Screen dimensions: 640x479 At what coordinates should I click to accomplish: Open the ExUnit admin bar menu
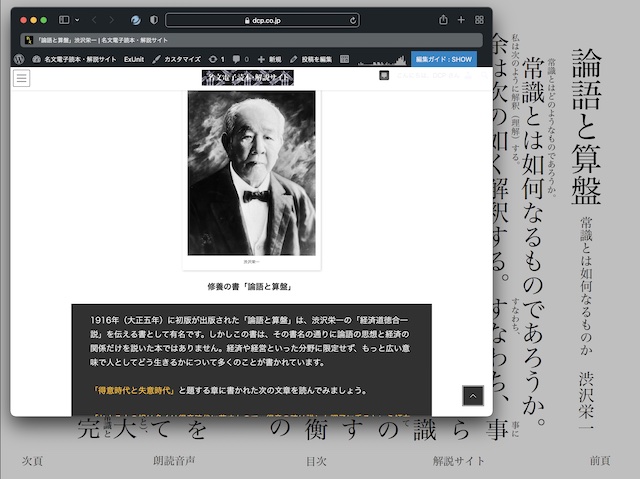tap(134, 59)
